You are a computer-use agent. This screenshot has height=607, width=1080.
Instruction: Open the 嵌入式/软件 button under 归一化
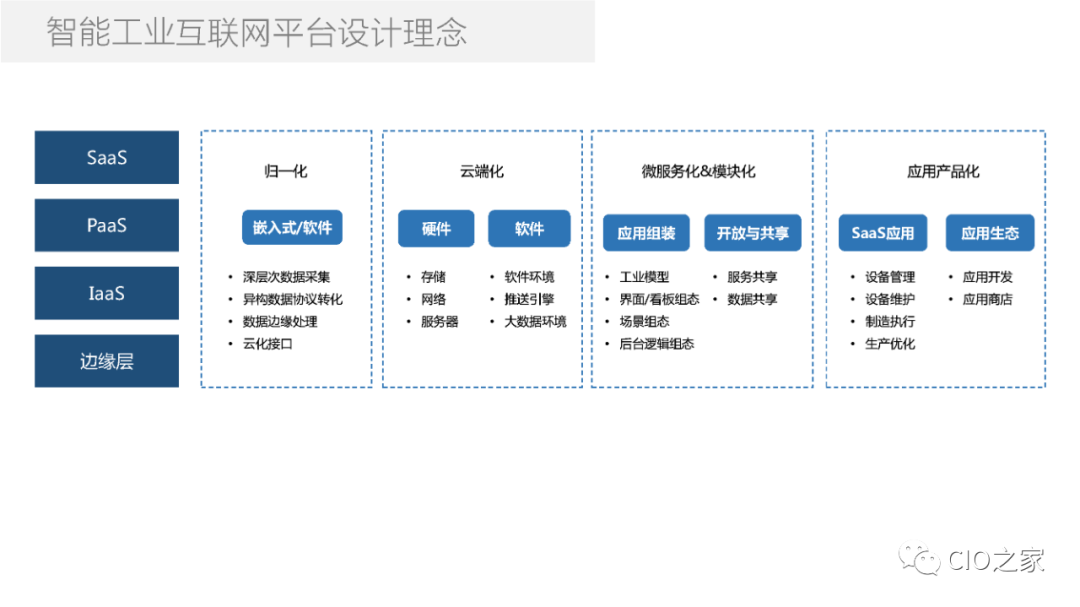click(292, 227)
